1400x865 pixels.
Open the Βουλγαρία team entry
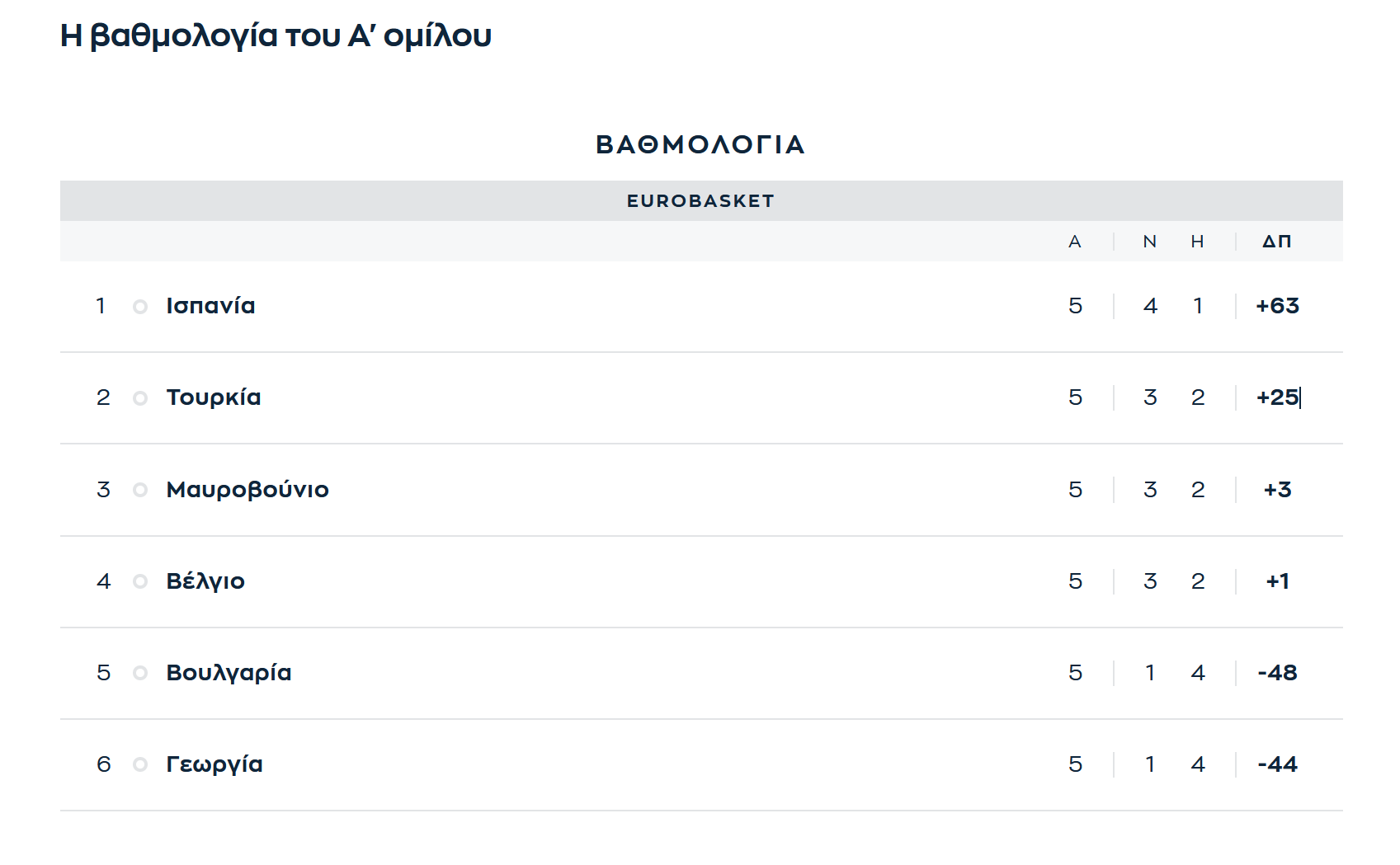(x=229, y=673)
